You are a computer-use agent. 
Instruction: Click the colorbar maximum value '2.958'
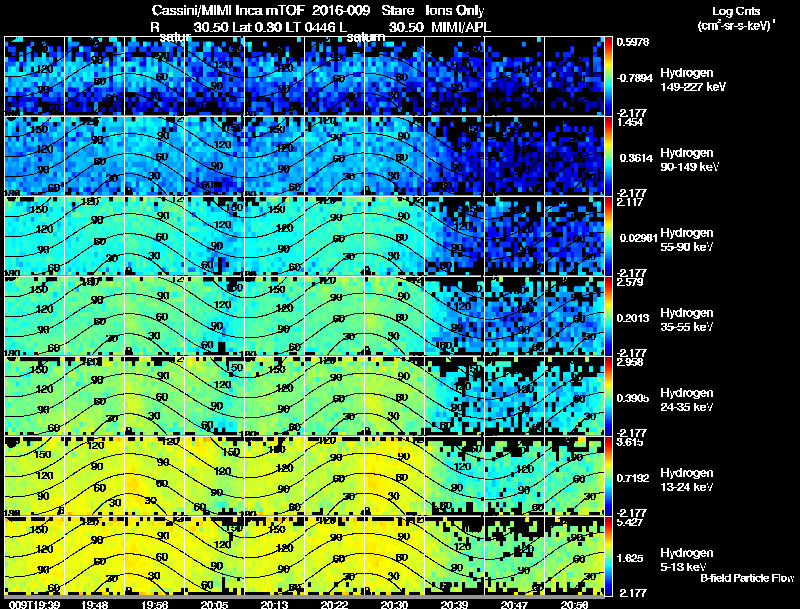(630, 362)
